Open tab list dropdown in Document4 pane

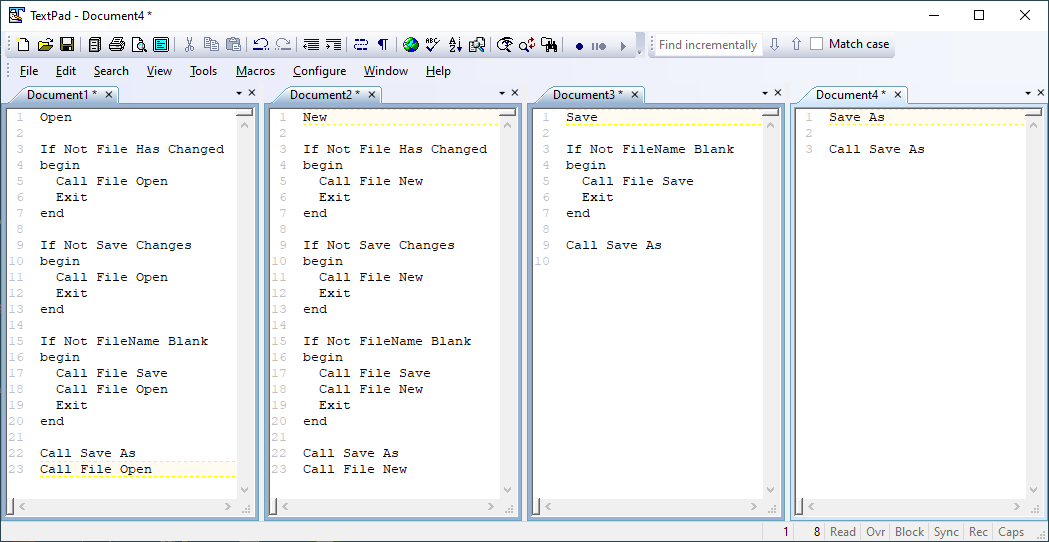1028,94
